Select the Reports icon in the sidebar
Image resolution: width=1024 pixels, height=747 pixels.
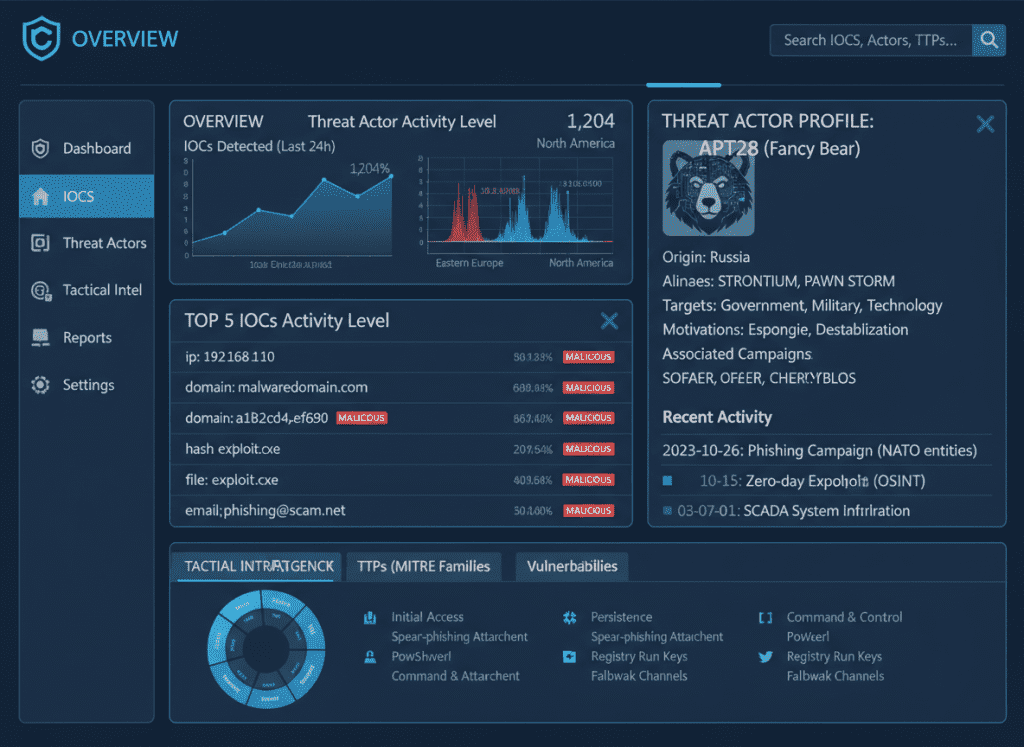41,337
